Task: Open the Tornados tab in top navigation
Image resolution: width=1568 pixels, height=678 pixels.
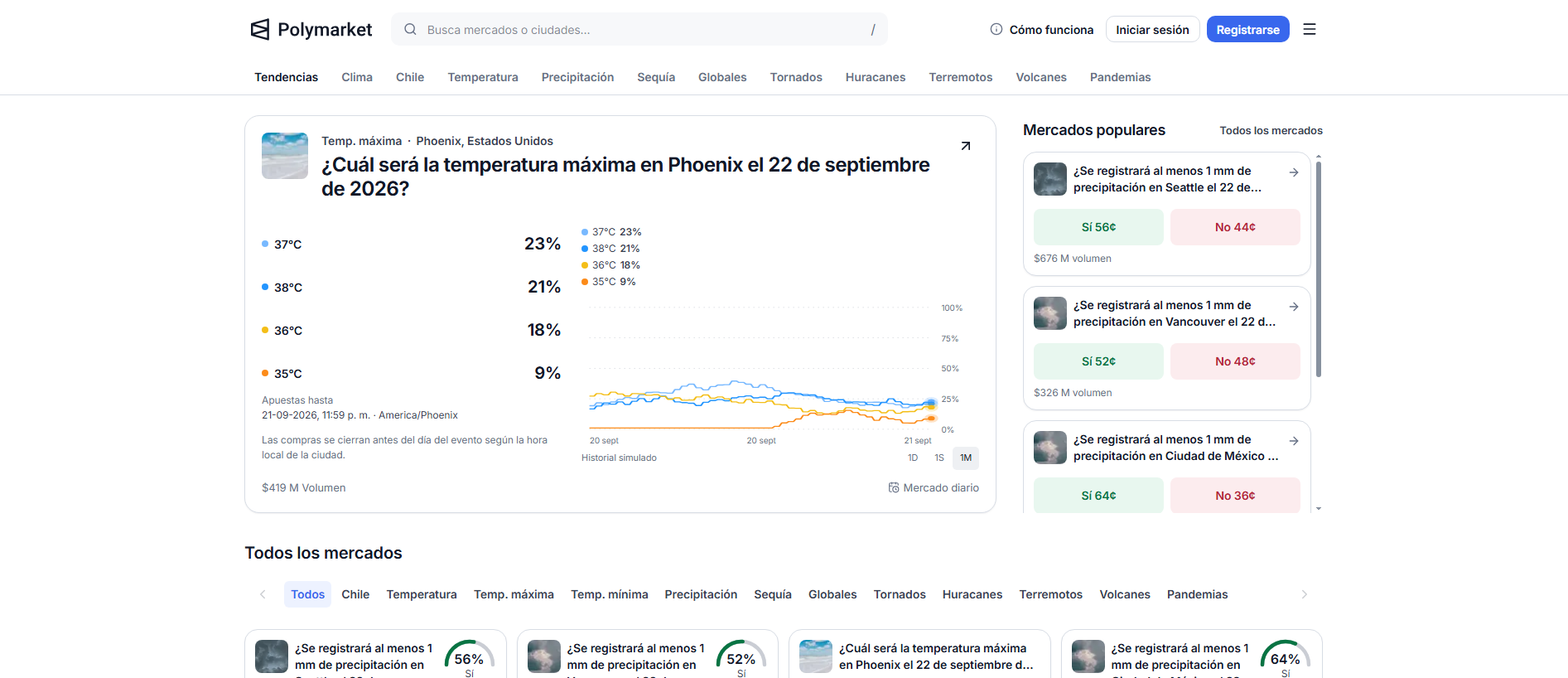Action: (x=796, y=77)
